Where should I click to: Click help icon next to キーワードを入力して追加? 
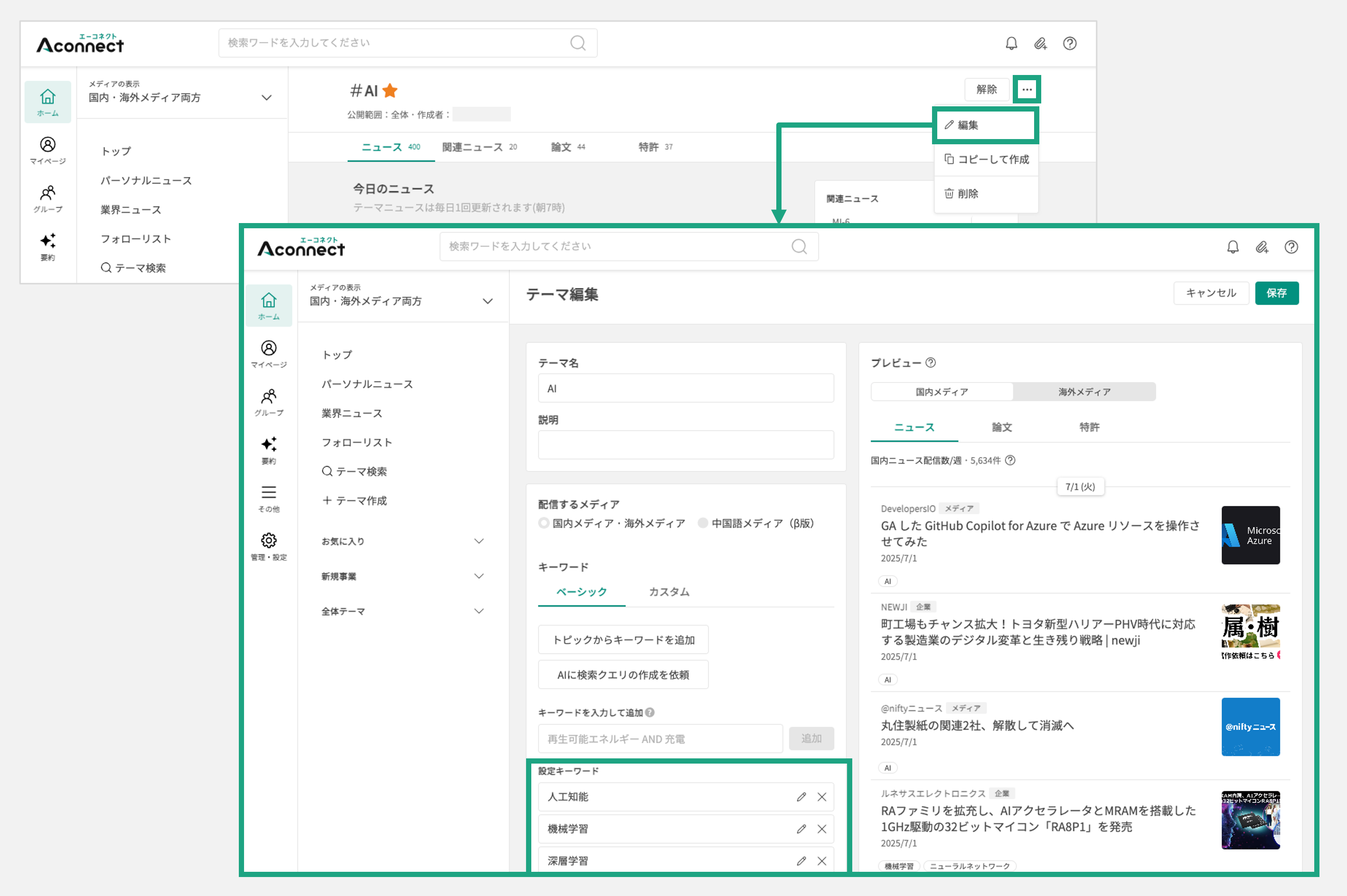[650, 712]
